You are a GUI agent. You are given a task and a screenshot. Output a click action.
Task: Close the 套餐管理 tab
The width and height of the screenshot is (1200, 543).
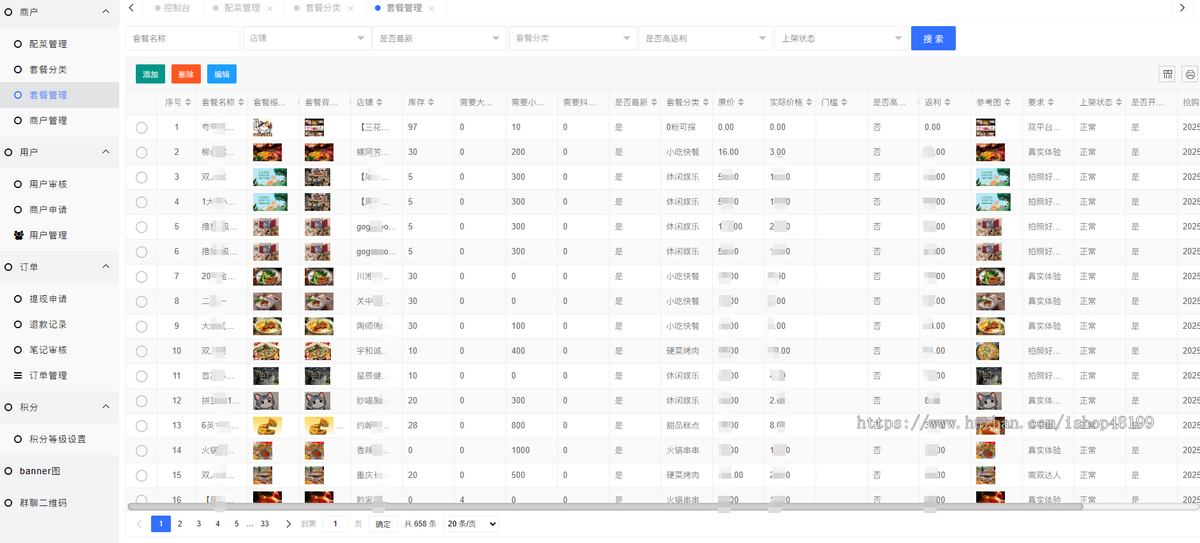(x=431, y=8)
